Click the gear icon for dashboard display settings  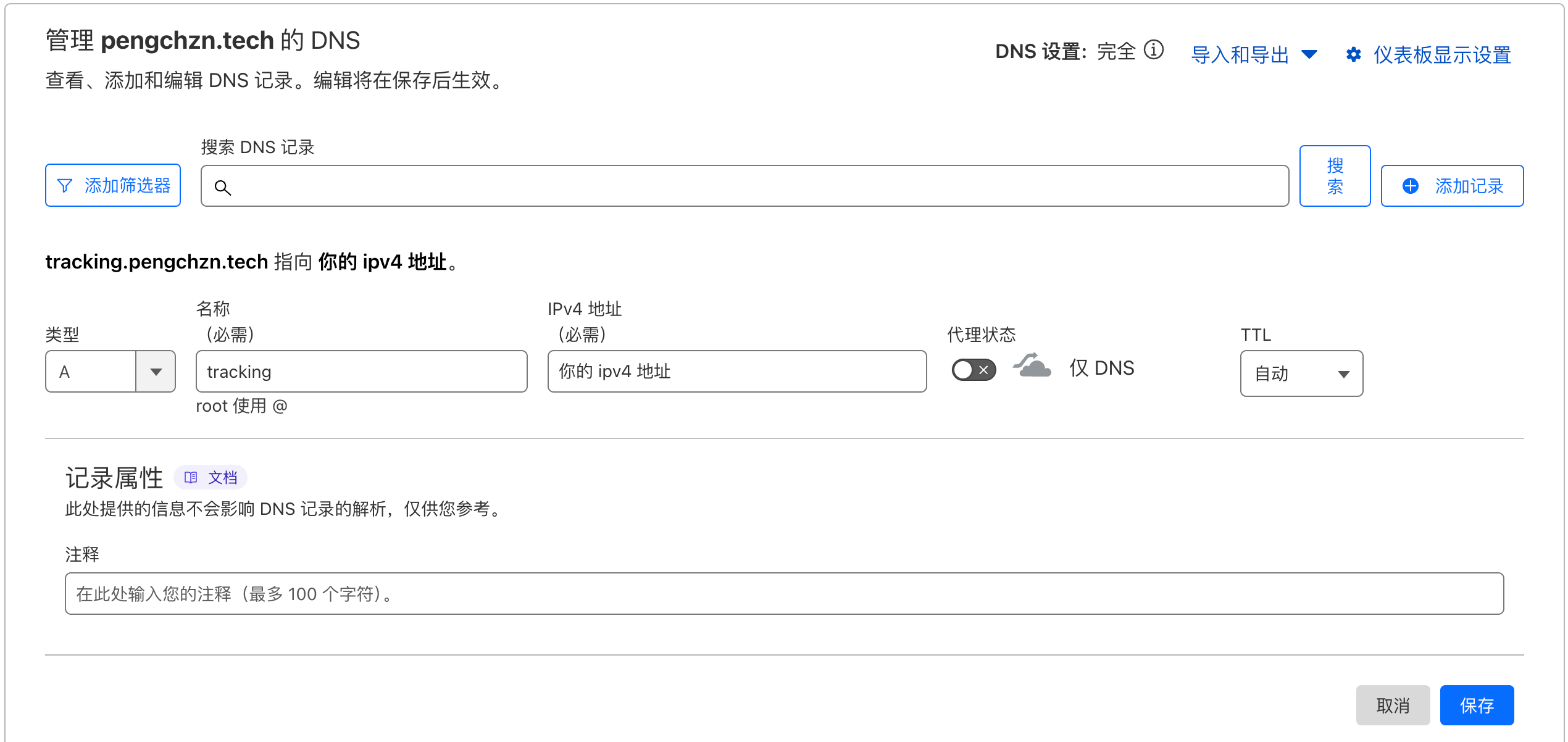click(x=1353, y=55)
